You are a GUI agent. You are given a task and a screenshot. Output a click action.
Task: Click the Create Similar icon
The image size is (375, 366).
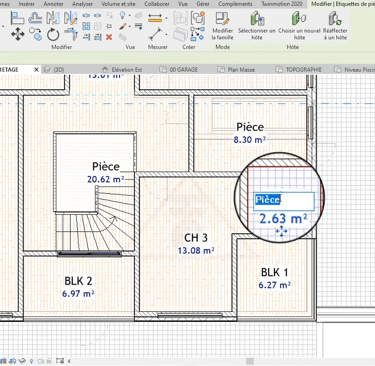pos(198,34)
